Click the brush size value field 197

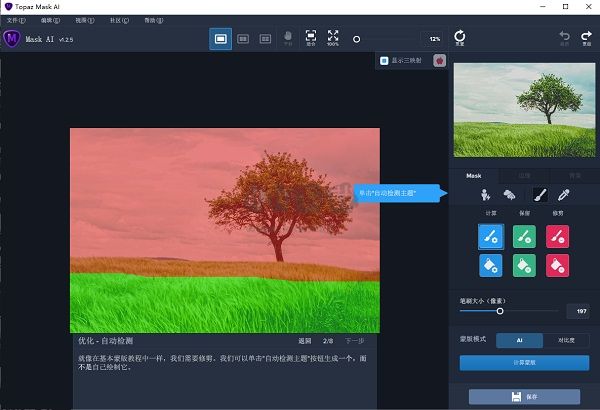[577, 311]
